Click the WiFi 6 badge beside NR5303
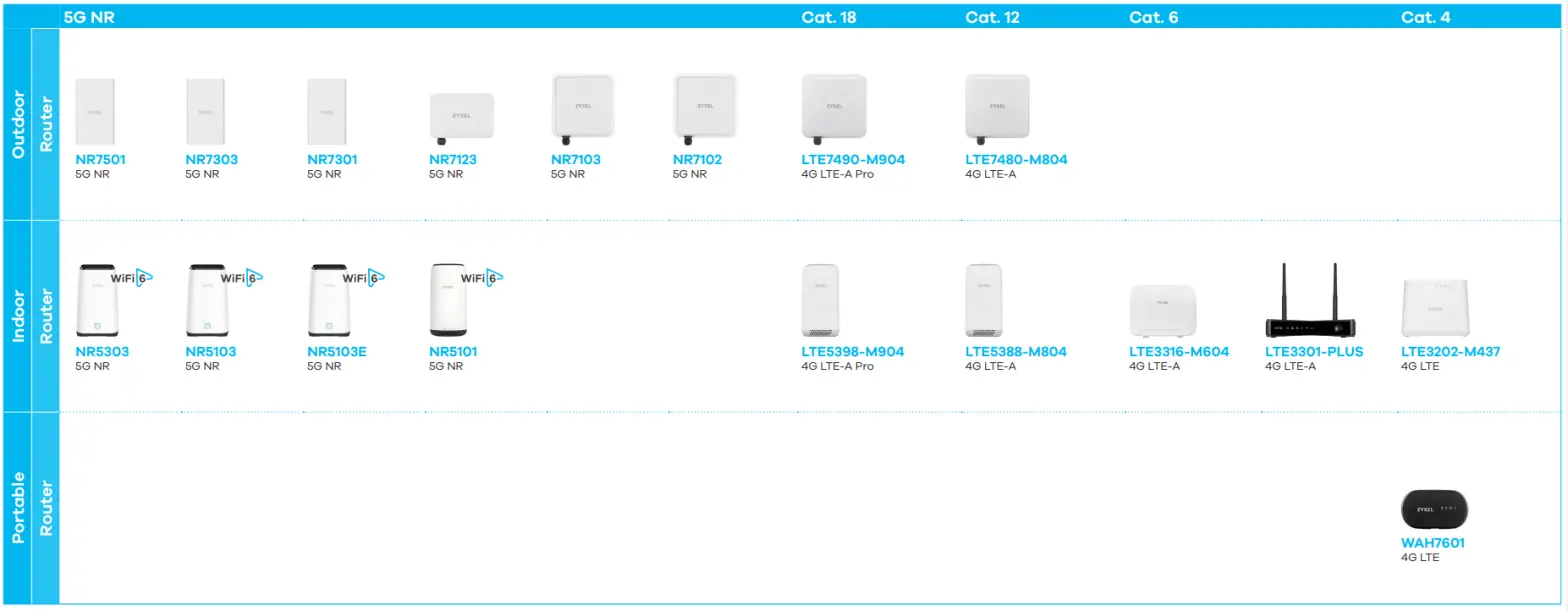The image size is (1568, 611). (x=131, y=278)
